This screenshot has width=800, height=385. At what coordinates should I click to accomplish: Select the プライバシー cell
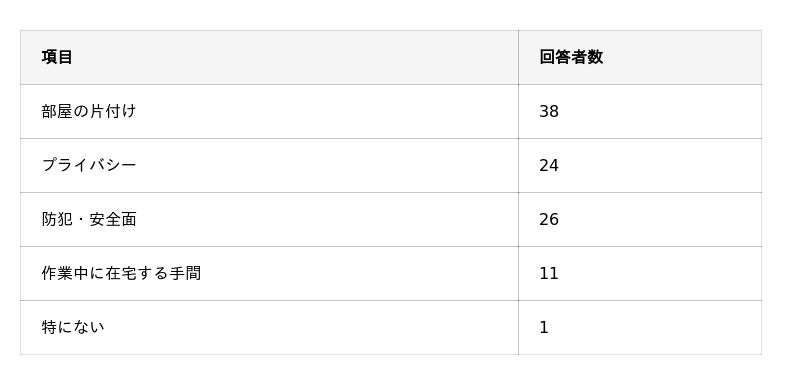(269, 165)
